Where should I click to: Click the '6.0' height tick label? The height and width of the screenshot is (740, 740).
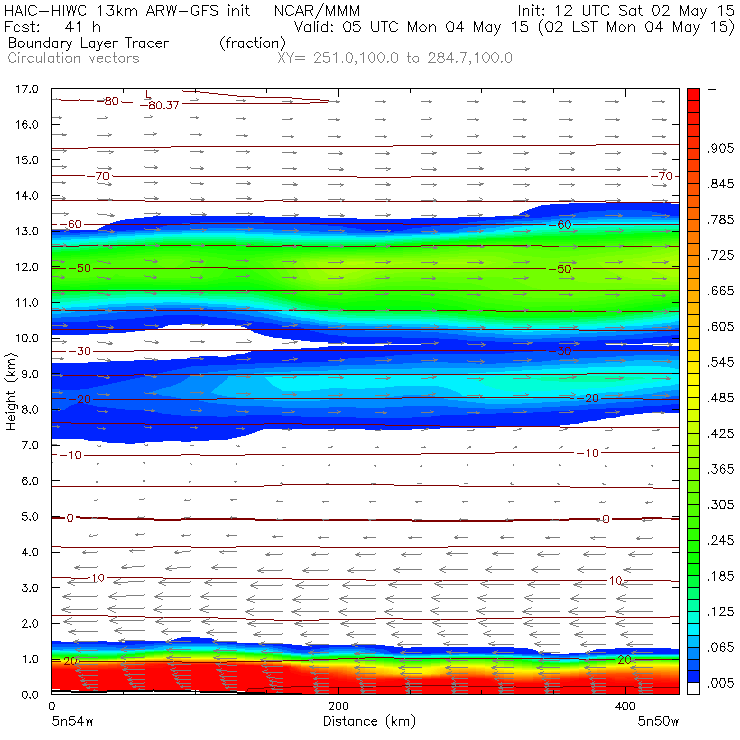click(x=30, y=480)
